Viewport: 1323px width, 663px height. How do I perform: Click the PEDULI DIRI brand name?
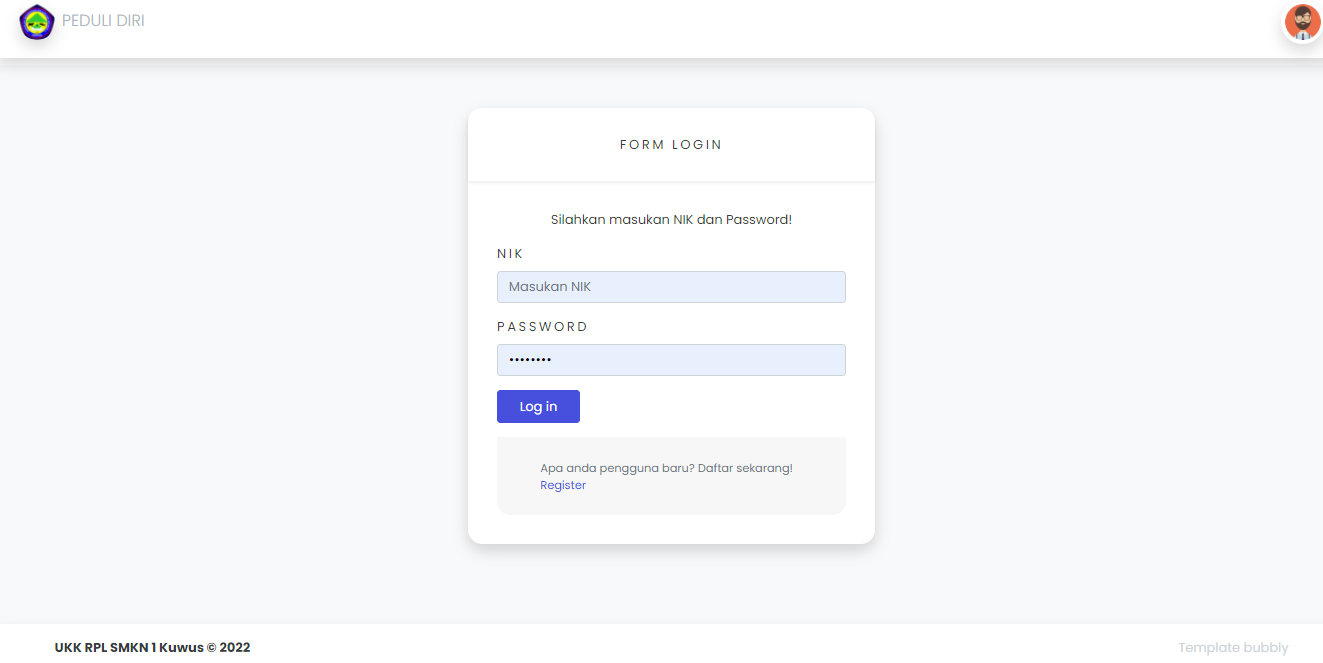[x=102, y=20]
